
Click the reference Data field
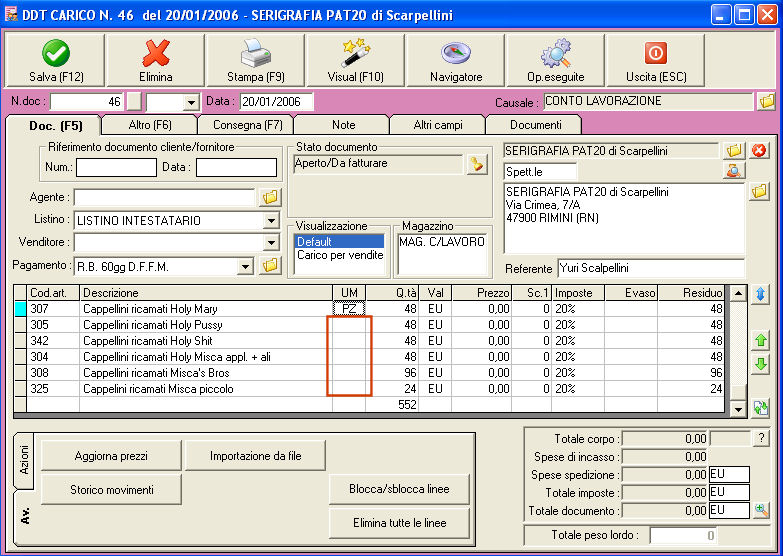(x=236, y=167)
